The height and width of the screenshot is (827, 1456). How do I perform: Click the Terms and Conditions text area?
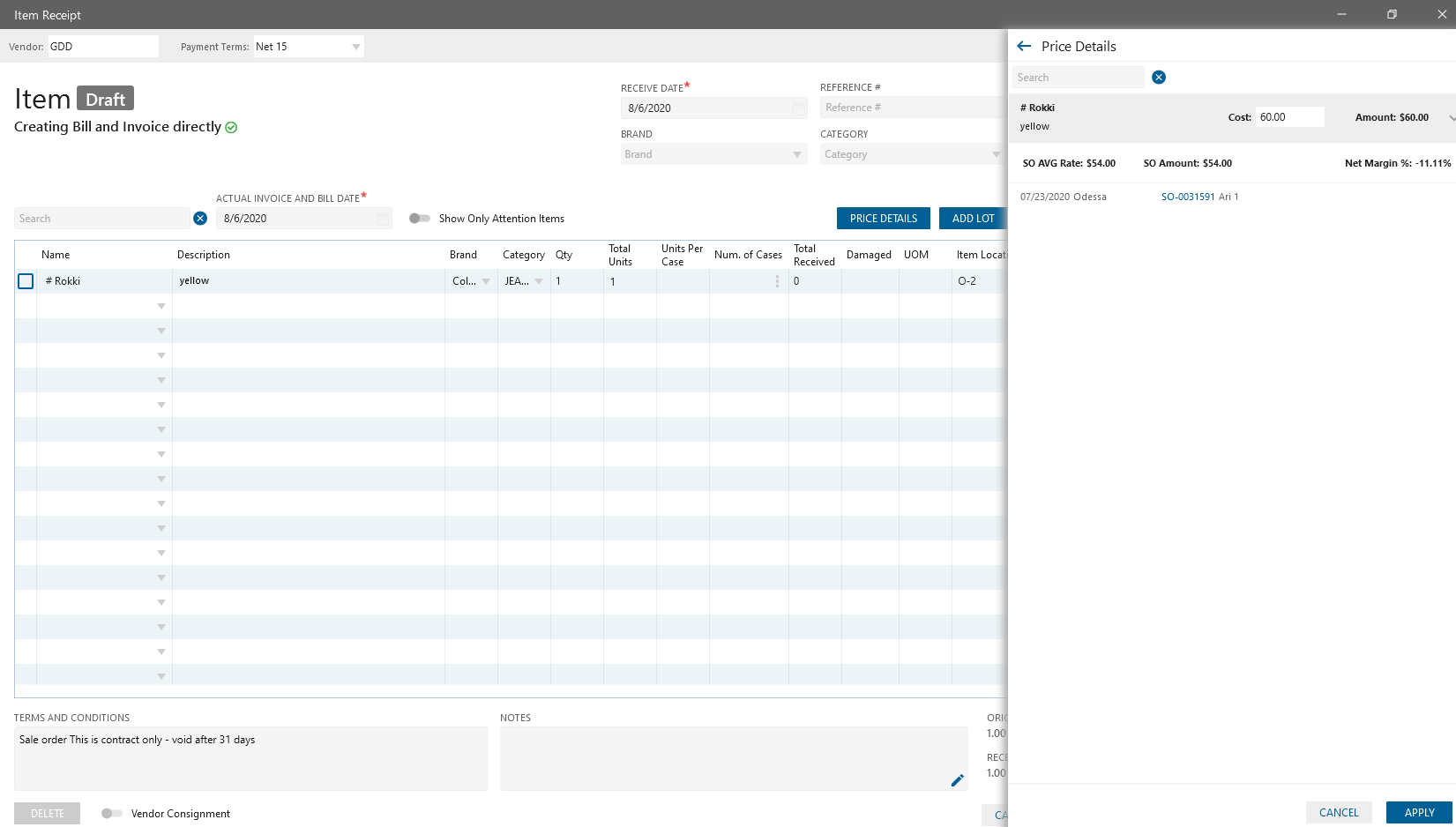click(251, 758)
